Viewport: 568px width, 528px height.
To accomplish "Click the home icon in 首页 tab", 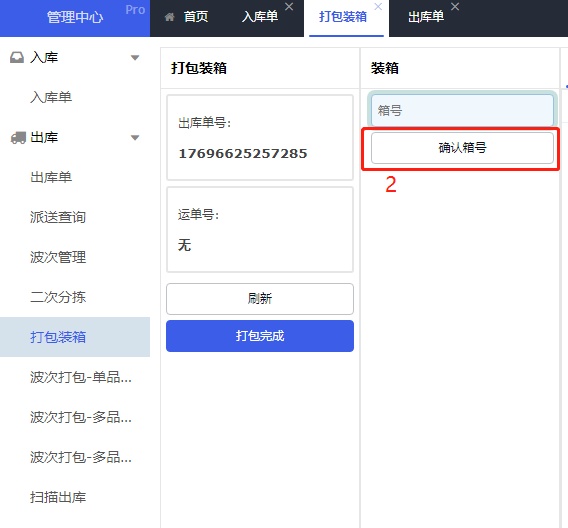I will pos(170,17).
